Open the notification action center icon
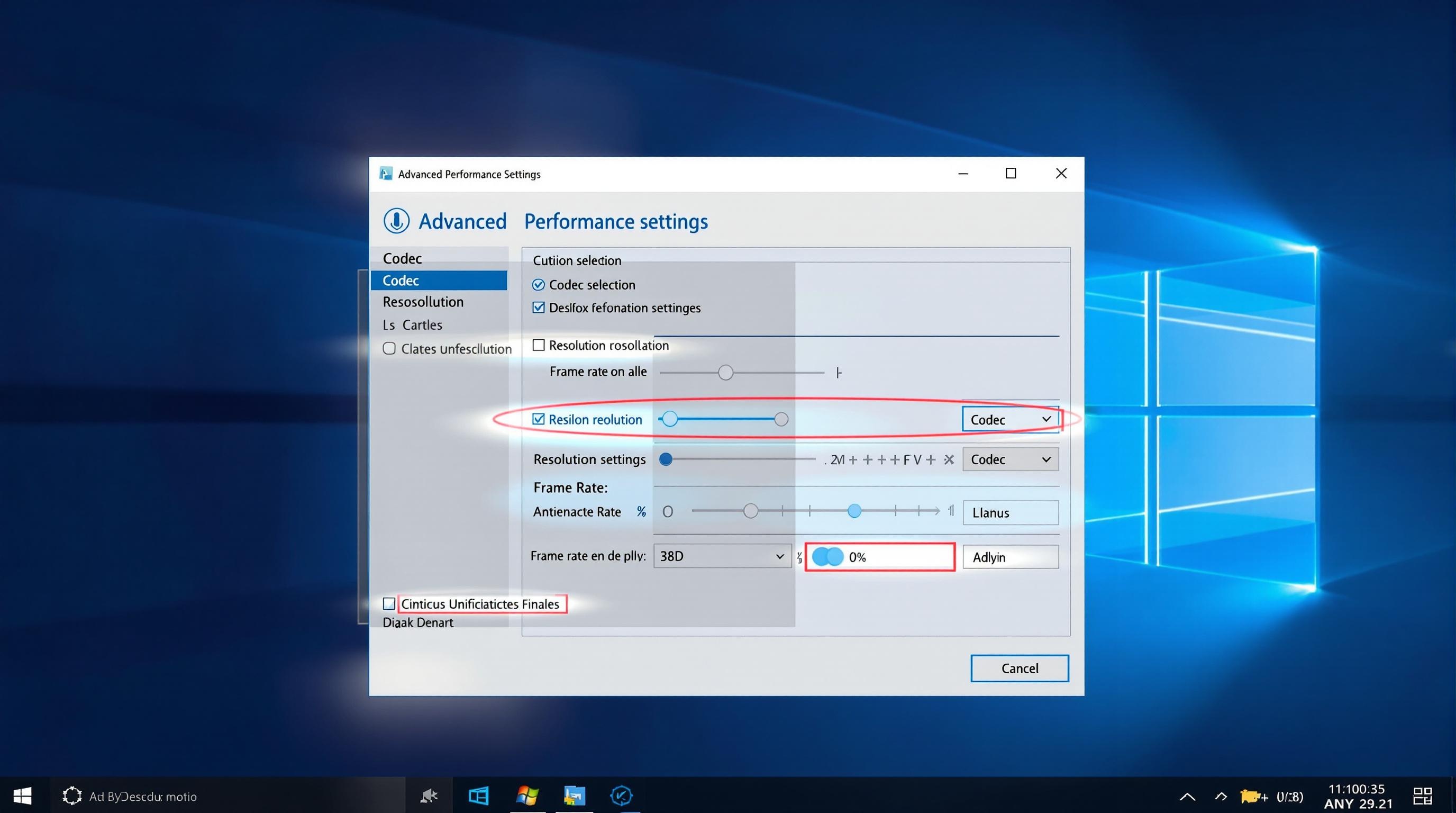 (1423, 796)
